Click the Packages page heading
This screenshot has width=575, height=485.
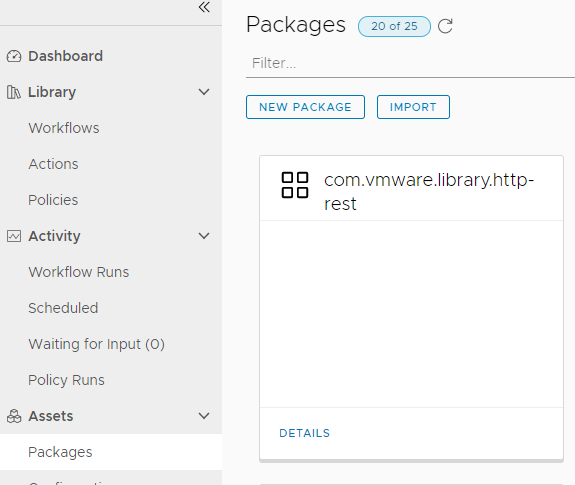click(x=296, y=25)
